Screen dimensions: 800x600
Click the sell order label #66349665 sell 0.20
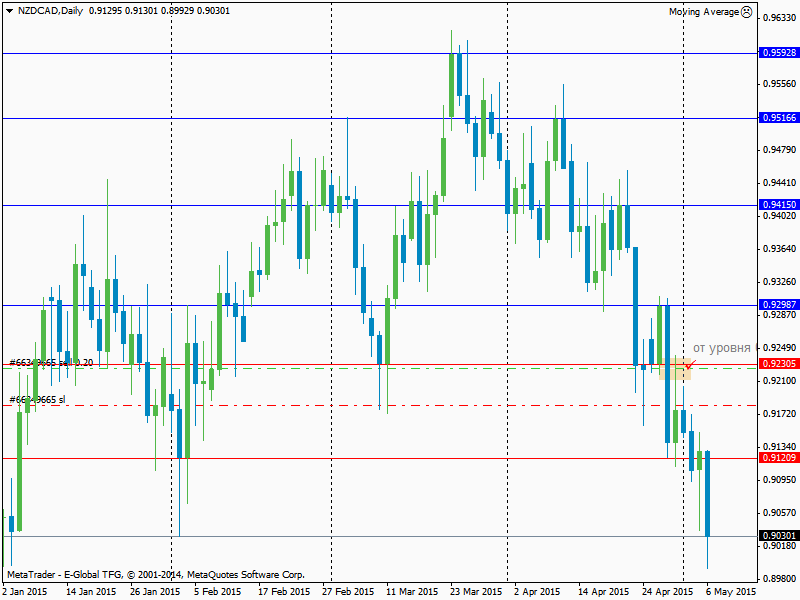click(x=51, y=363)
